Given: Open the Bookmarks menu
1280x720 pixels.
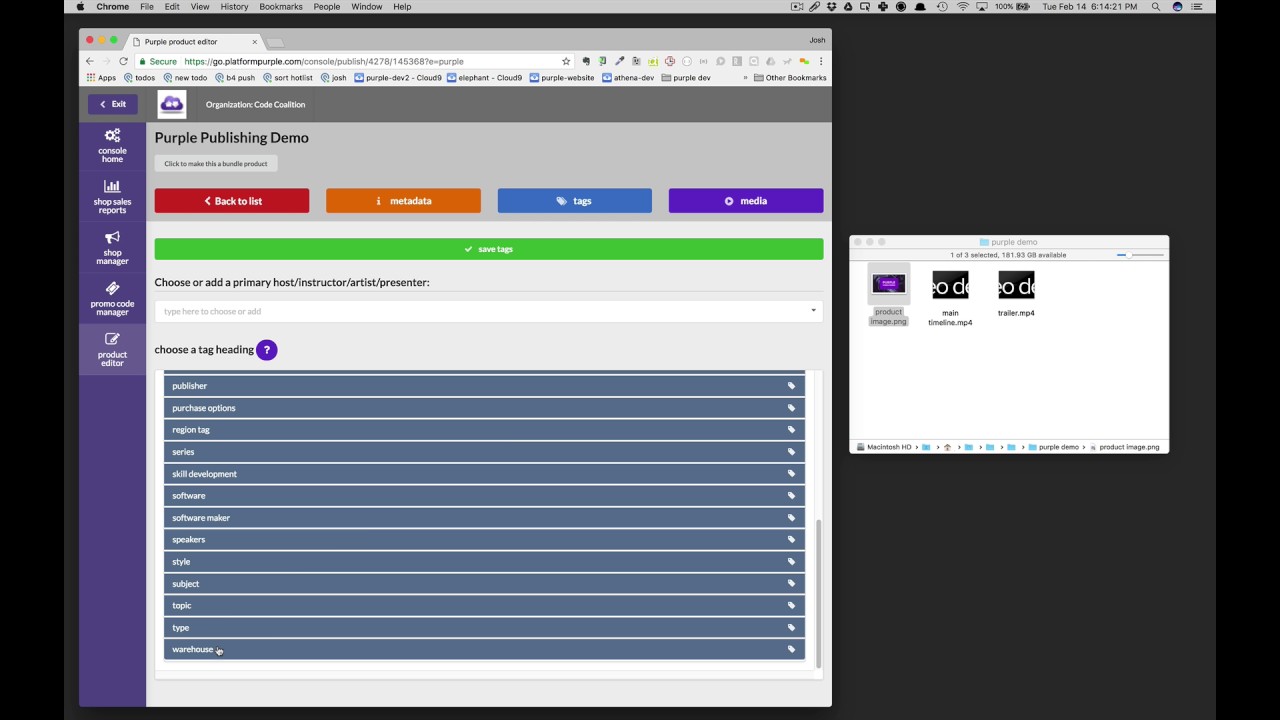Looking at the screenshot, I should pos(280,6).
